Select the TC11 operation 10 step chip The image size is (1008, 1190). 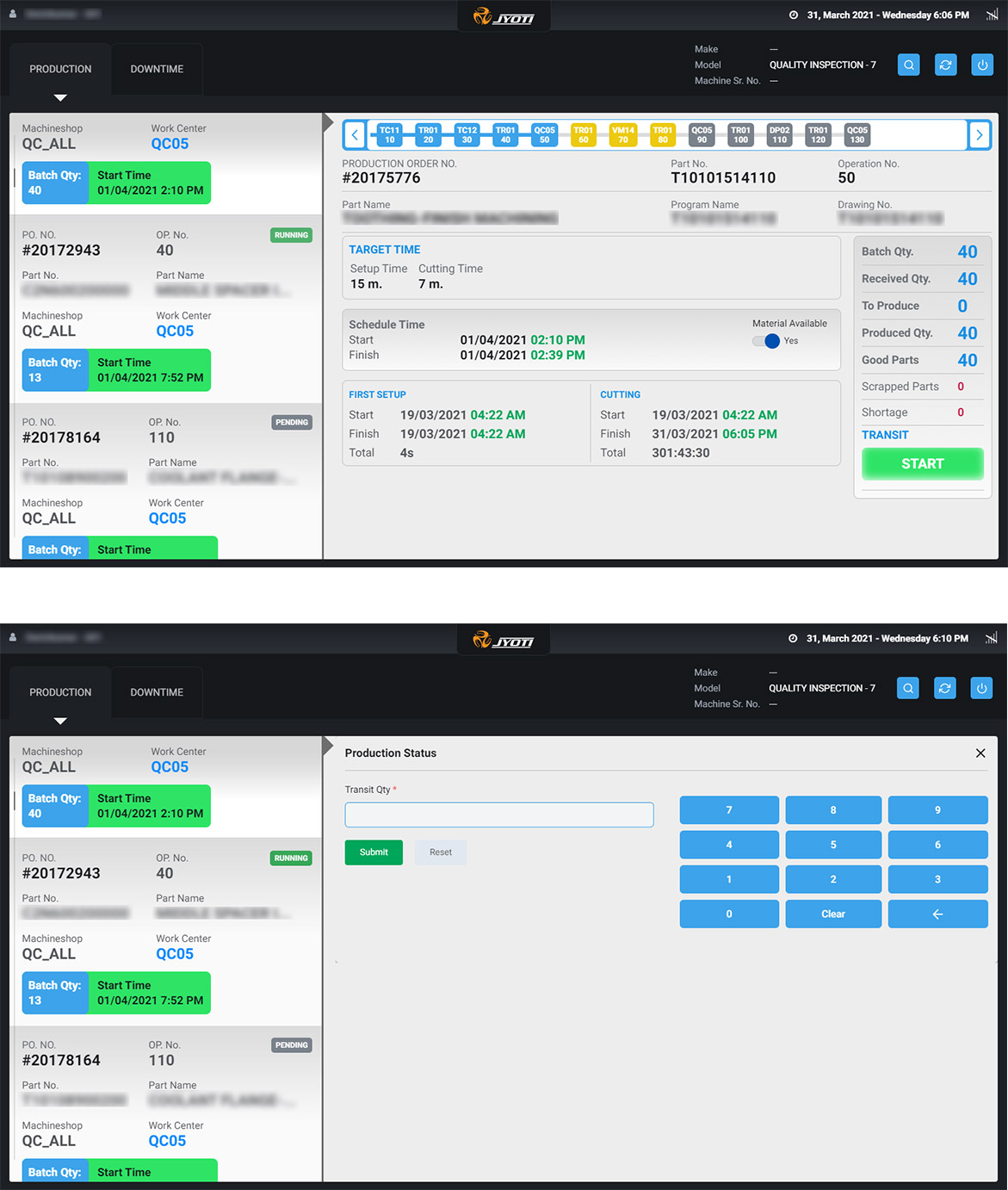click(389, 135)
